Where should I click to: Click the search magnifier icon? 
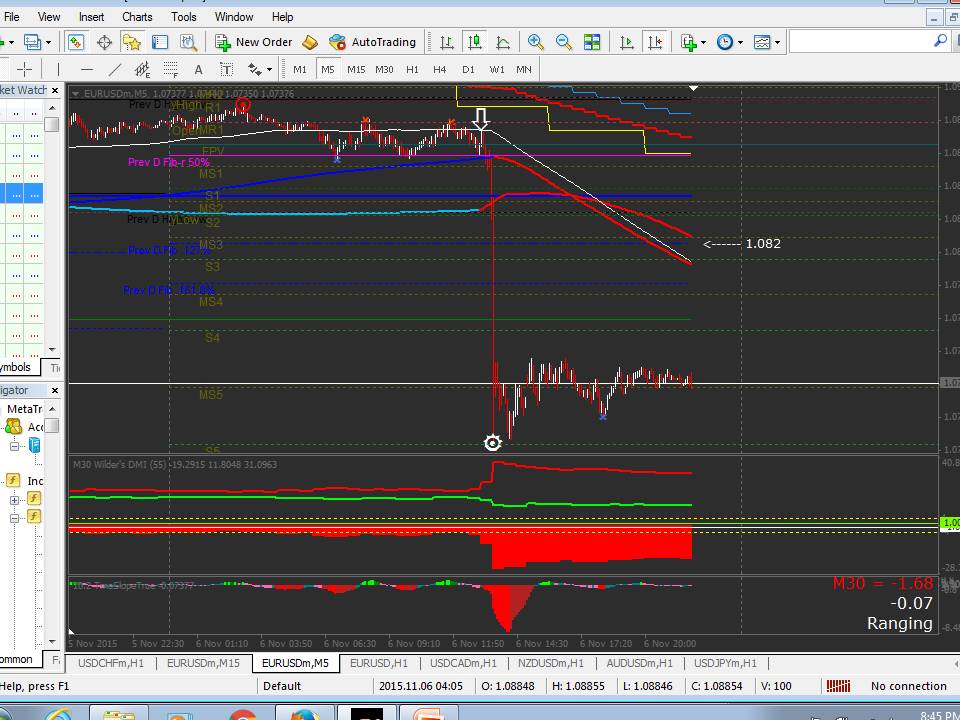(x=940, y=41)
